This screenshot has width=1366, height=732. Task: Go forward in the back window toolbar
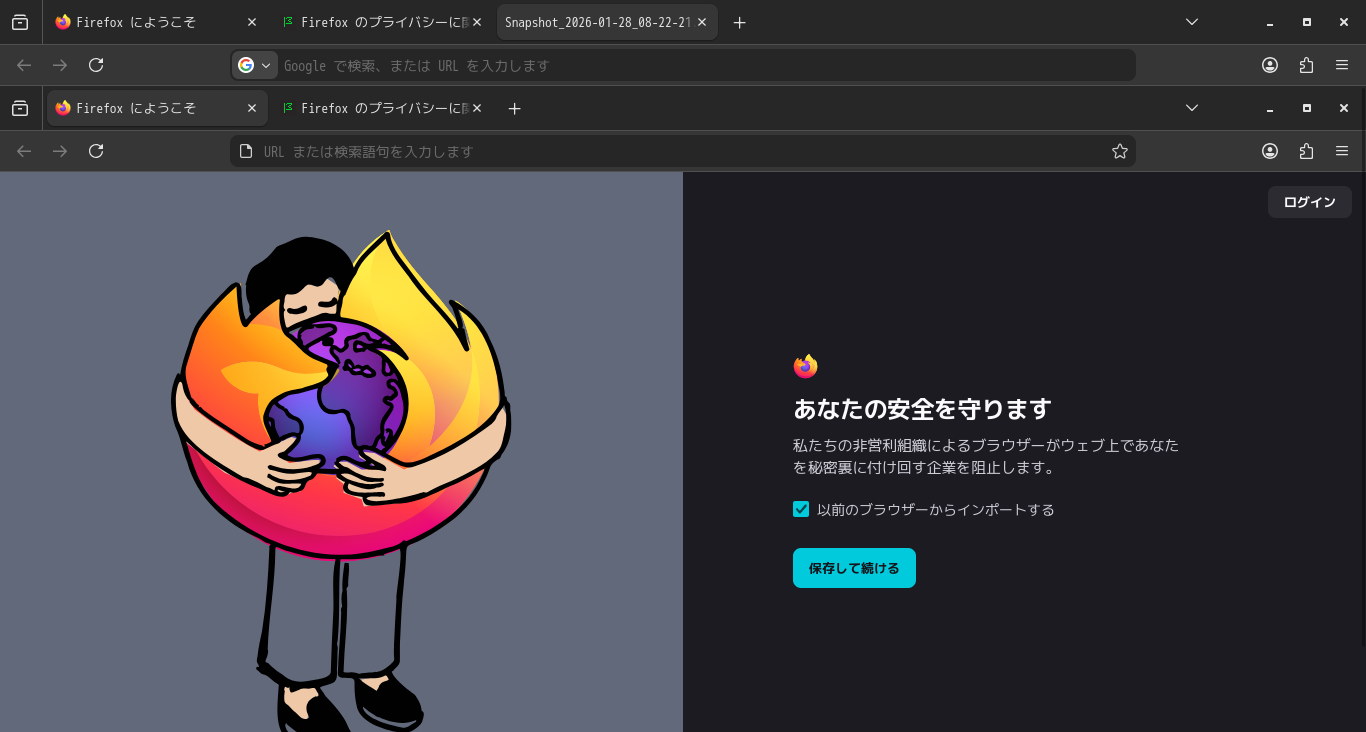pos(60,65)
